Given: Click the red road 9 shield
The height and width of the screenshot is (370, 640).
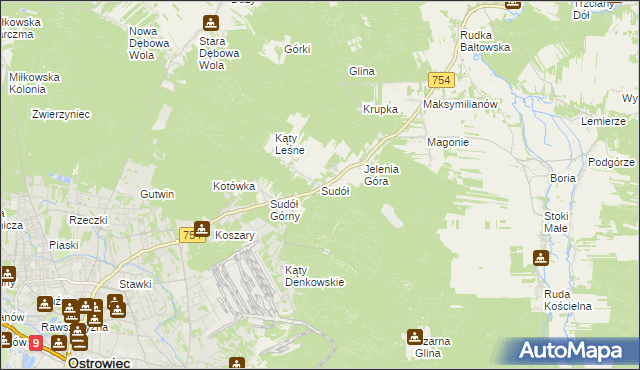Looking at the screenshot, I should click(x=36, y=343).
